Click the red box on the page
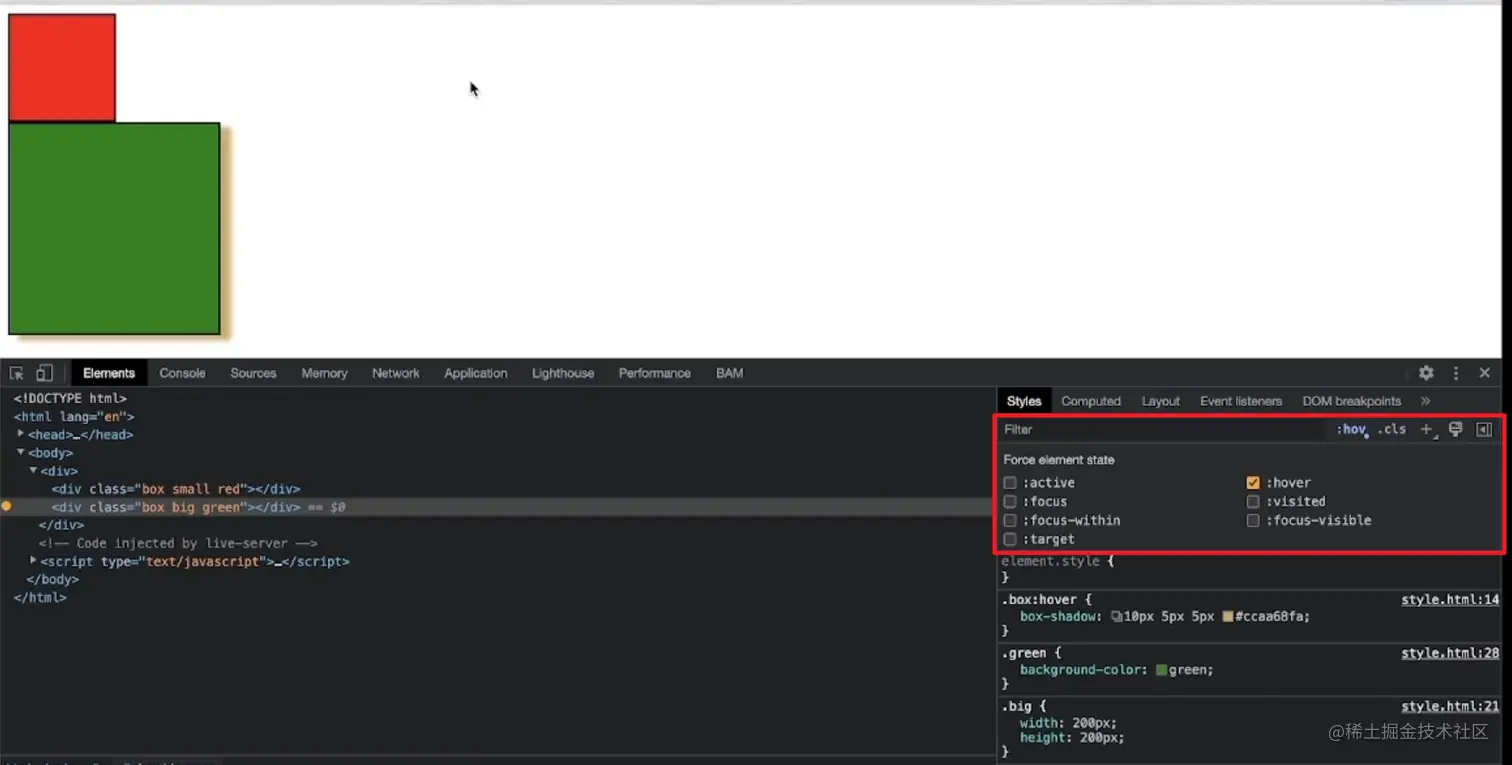Viewport: 1512px width, 765px height. [62, 68]
